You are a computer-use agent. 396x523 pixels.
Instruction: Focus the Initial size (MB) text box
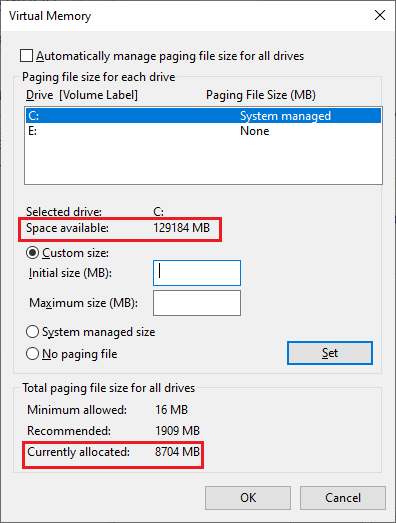click(x=197, y=273)
